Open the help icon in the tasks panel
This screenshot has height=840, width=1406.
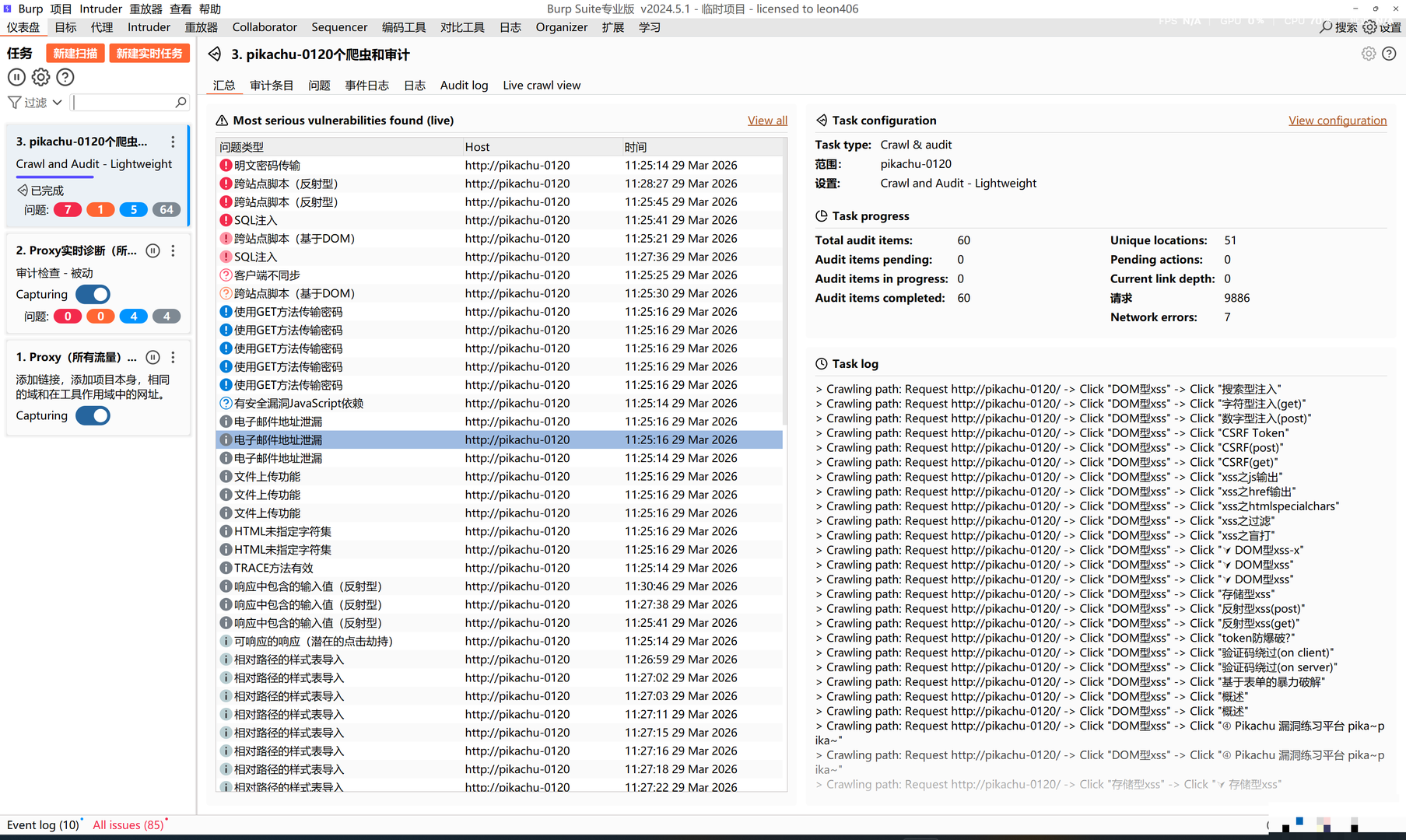[x=65, y=77]
